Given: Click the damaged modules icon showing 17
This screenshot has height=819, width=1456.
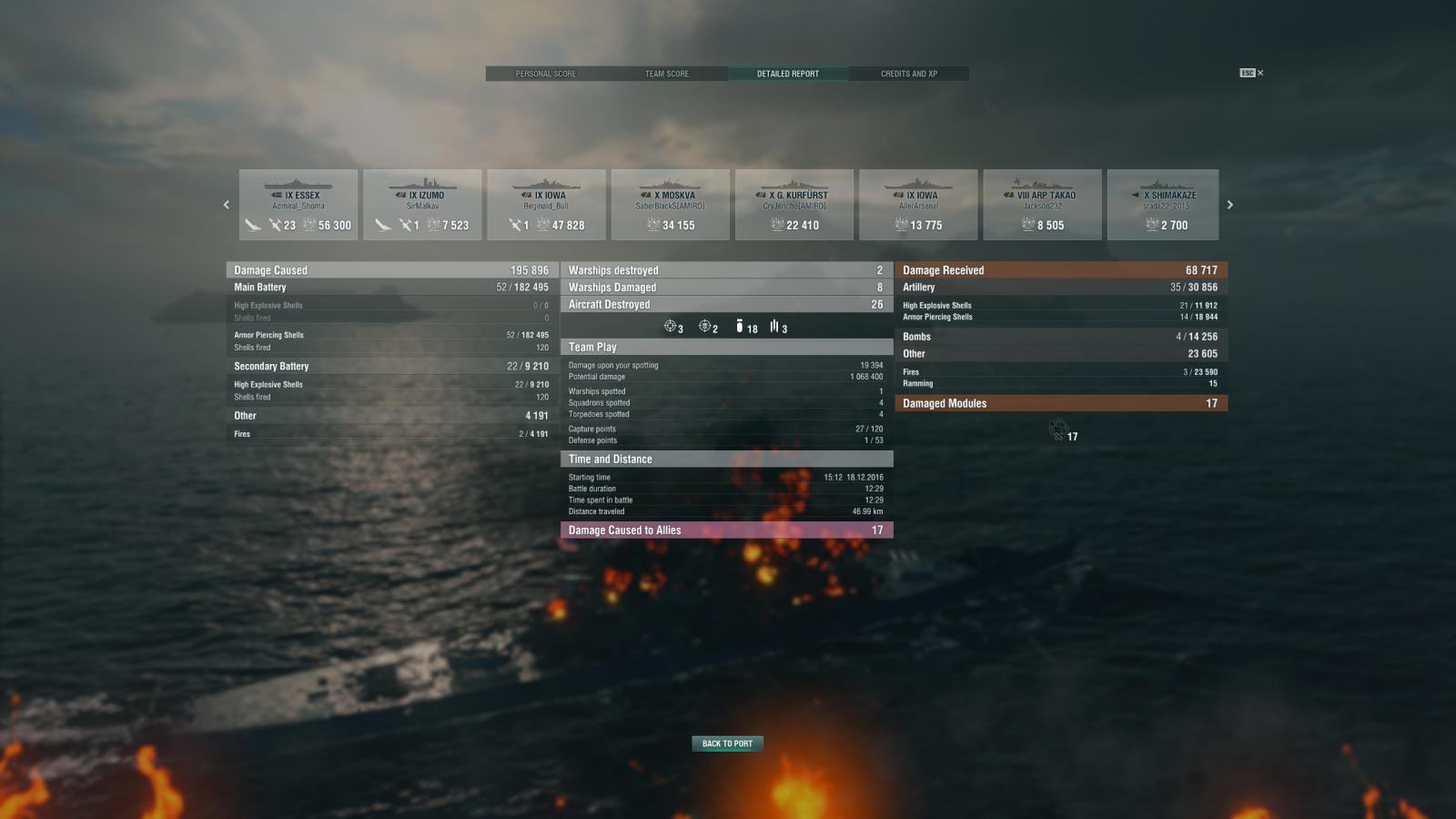Looking at the screenshot, I should pos(1057,430).
